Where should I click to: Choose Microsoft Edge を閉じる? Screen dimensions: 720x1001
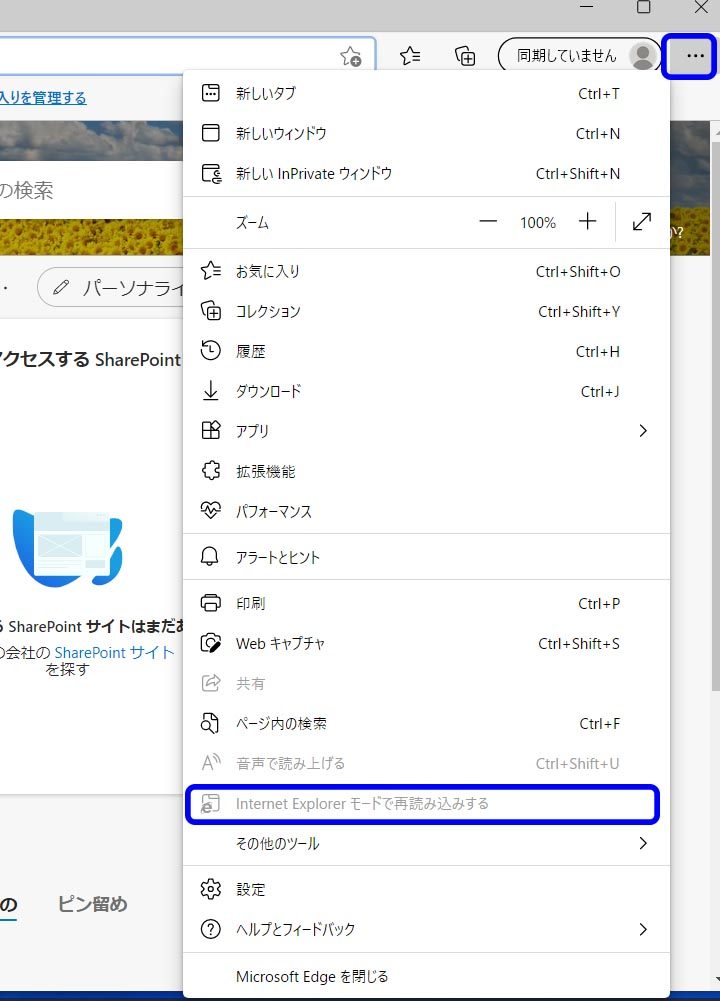click(x=426, y=976)
